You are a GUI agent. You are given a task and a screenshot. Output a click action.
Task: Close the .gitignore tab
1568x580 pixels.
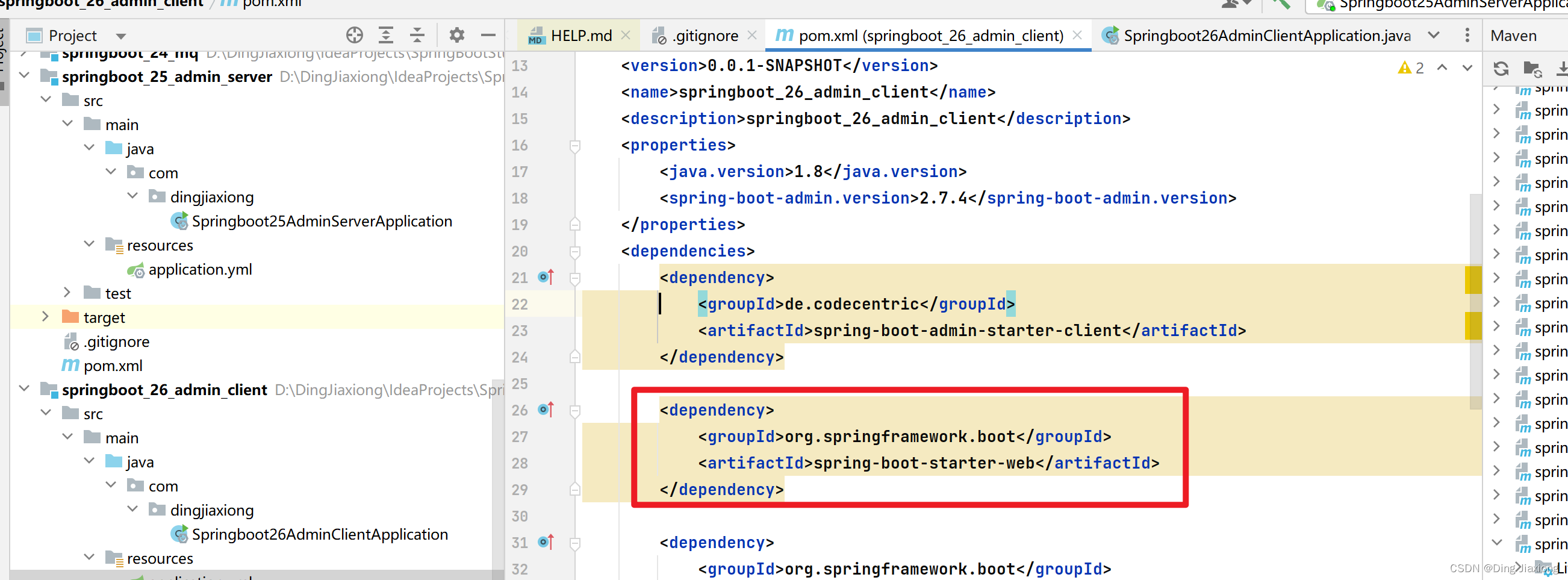(x=751, y=36)
